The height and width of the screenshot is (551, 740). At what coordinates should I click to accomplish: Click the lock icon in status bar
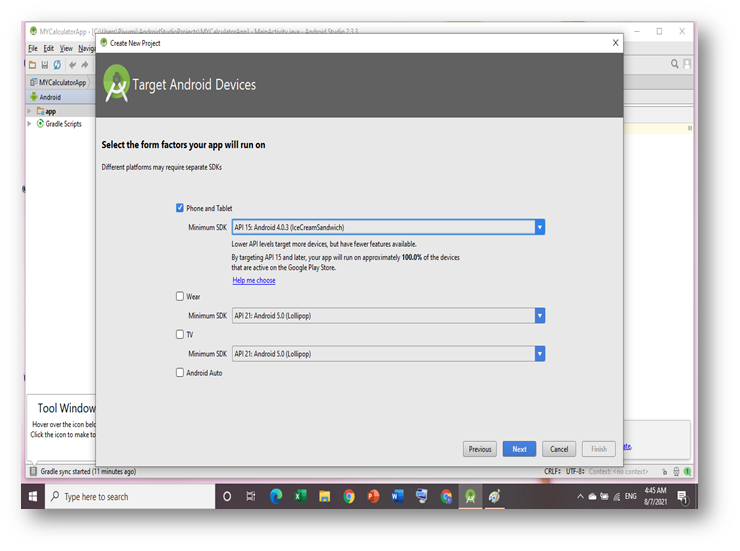pos(664,471)
